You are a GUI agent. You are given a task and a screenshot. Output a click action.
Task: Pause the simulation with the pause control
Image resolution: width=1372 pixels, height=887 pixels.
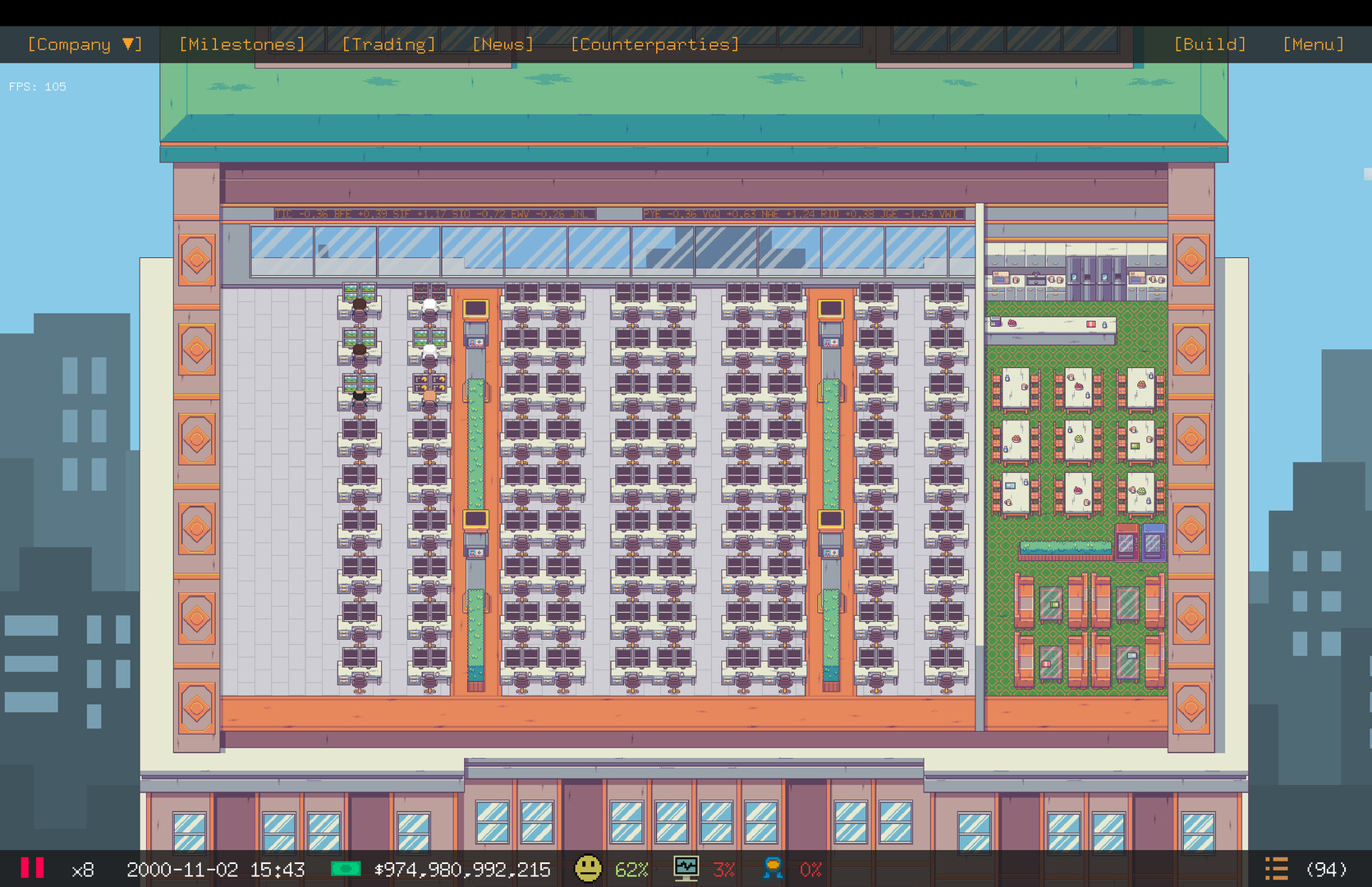pyautogui.click(x=32, y=867)
